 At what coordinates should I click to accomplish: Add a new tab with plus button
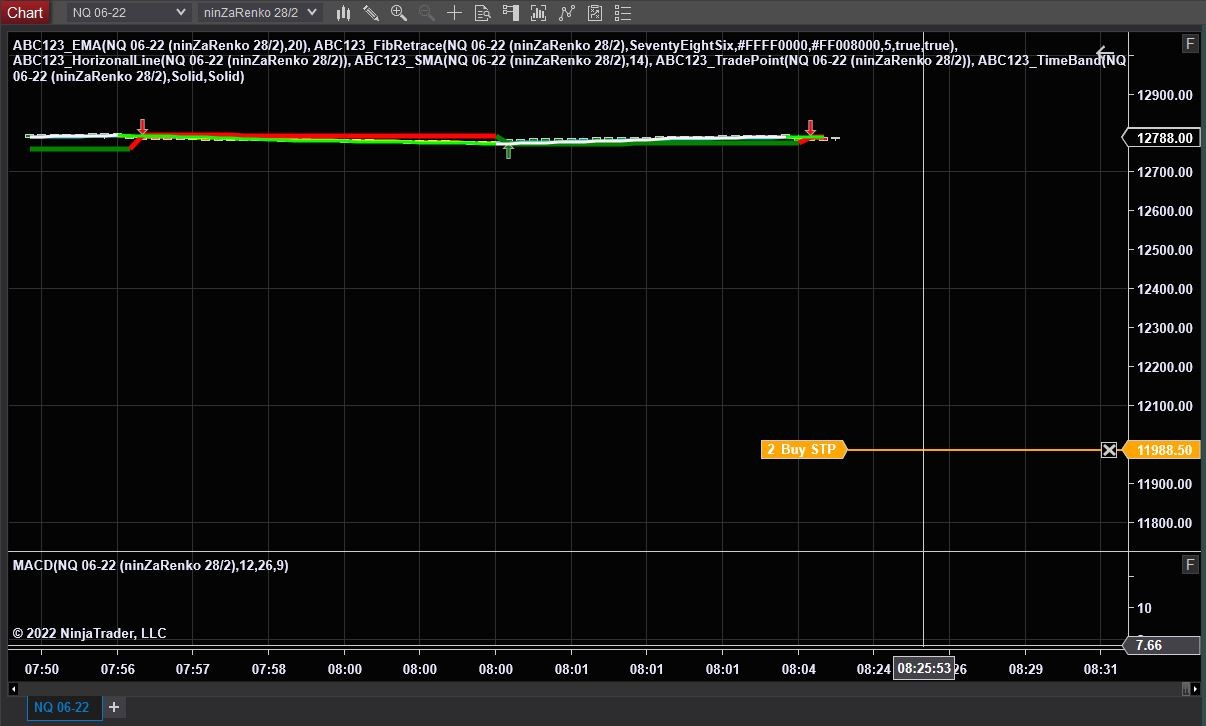pos(114,708)
